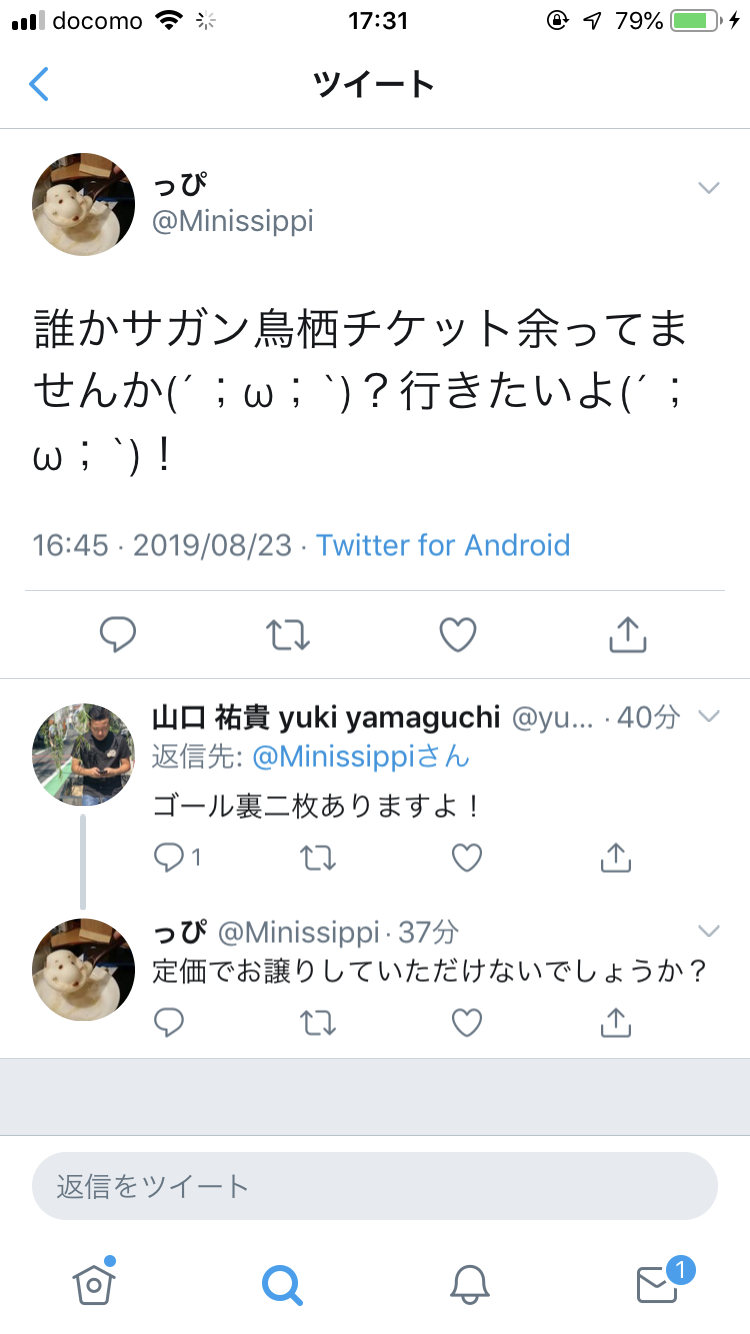Image resolution: width=750 pixels, height=1334 pixels.
Task: Expand chevron menu on yuki yamaguchi's reply
Action: point(708,716)
